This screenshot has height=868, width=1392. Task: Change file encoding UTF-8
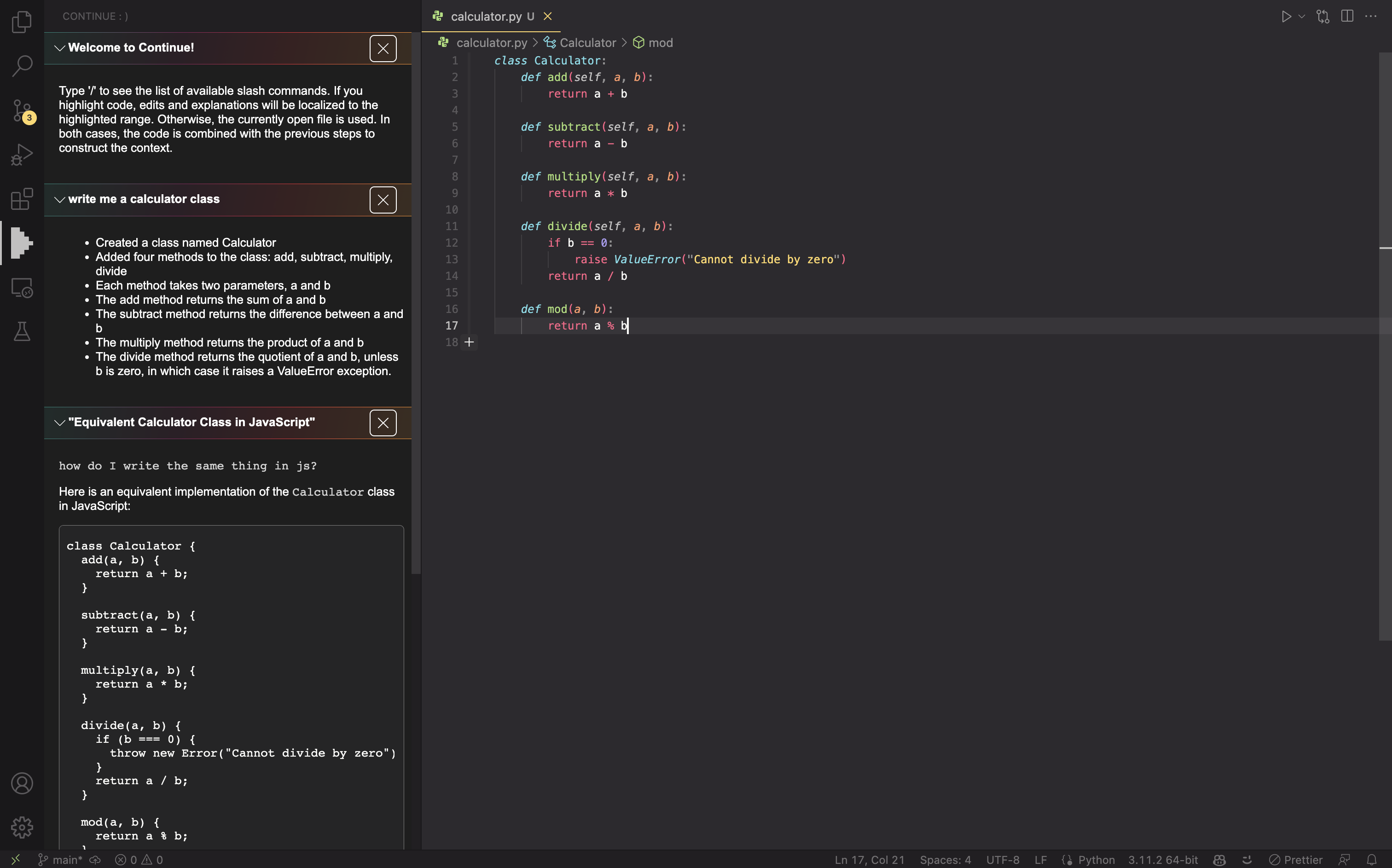[x=1003, y=859]
